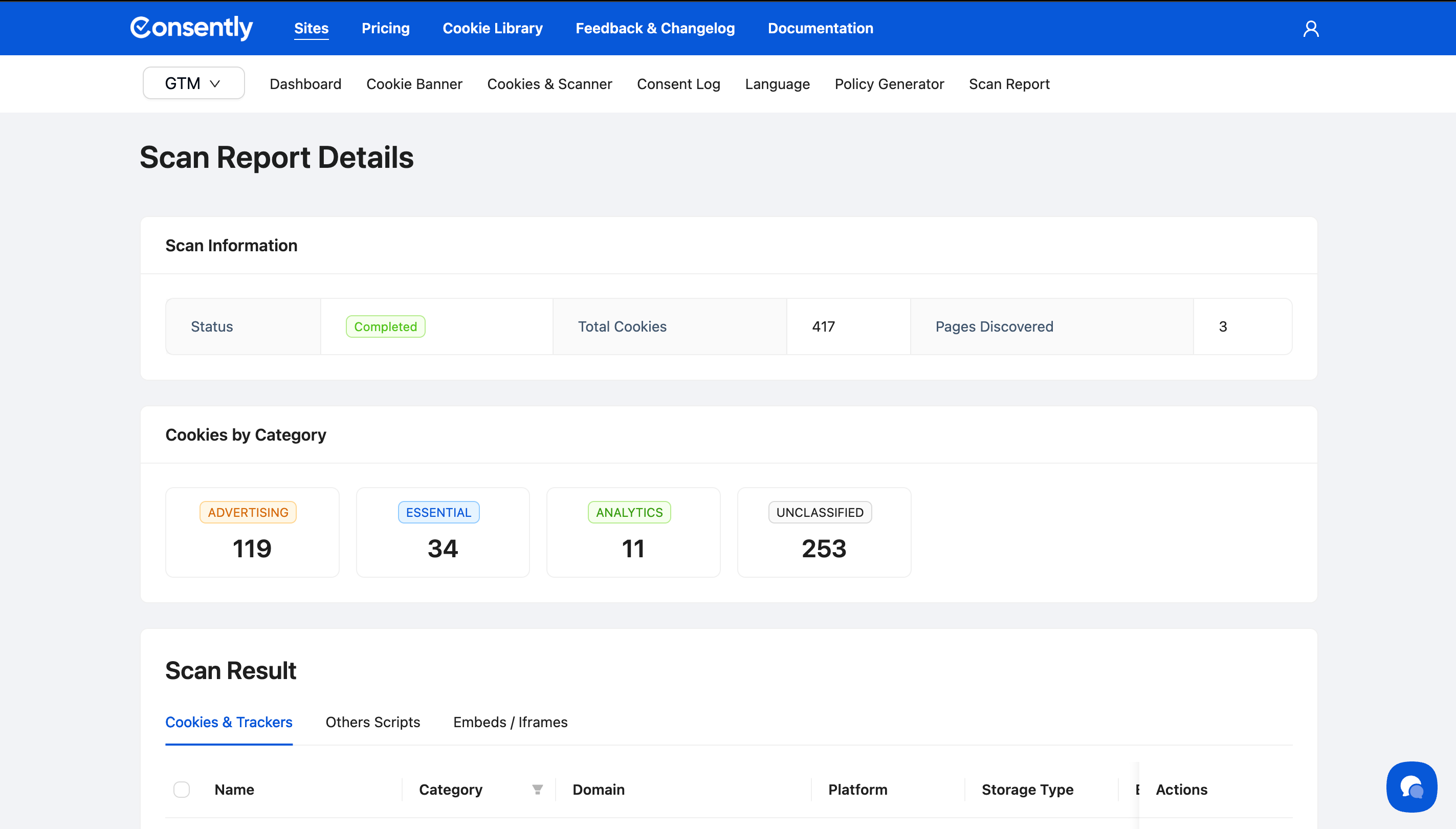Open Feedback & Changelog page
The image size is (1456, 829).
coord(654,28)
